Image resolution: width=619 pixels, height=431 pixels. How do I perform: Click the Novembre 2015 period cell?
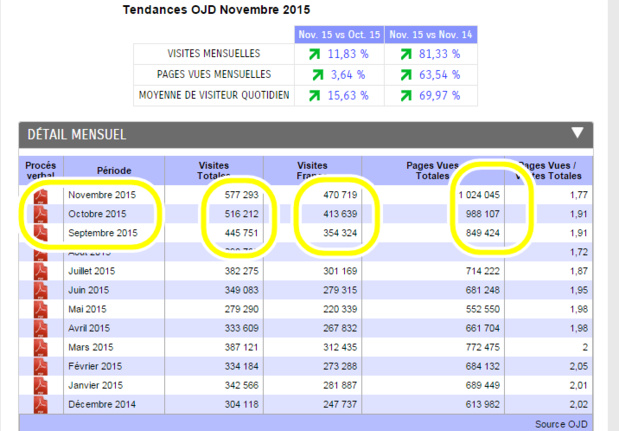103,195
